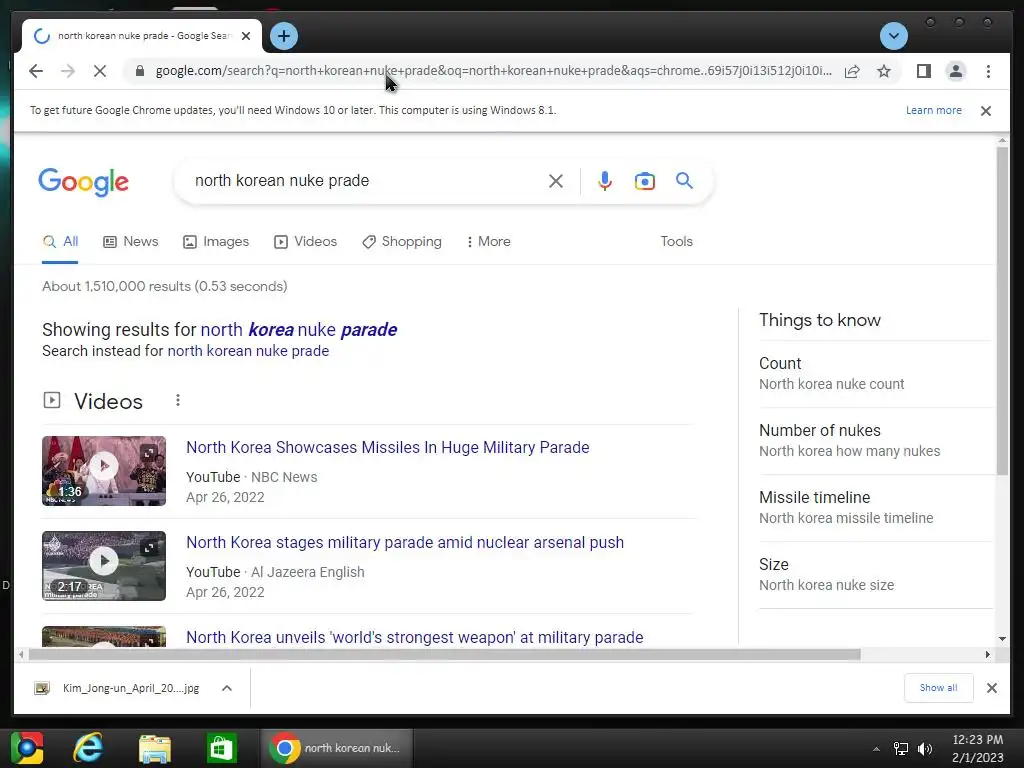Open File Explorer from taskbar

(x=155, y=748)
